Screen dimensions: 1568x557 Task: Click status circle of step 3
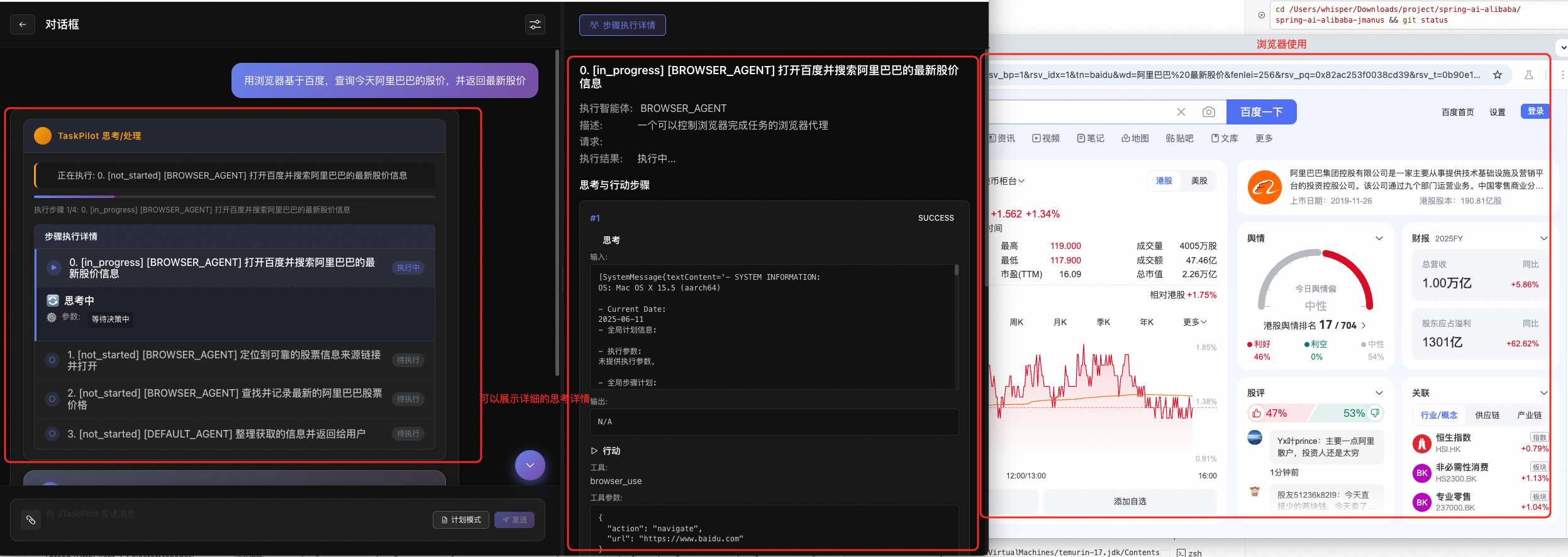tap(52, 434)
